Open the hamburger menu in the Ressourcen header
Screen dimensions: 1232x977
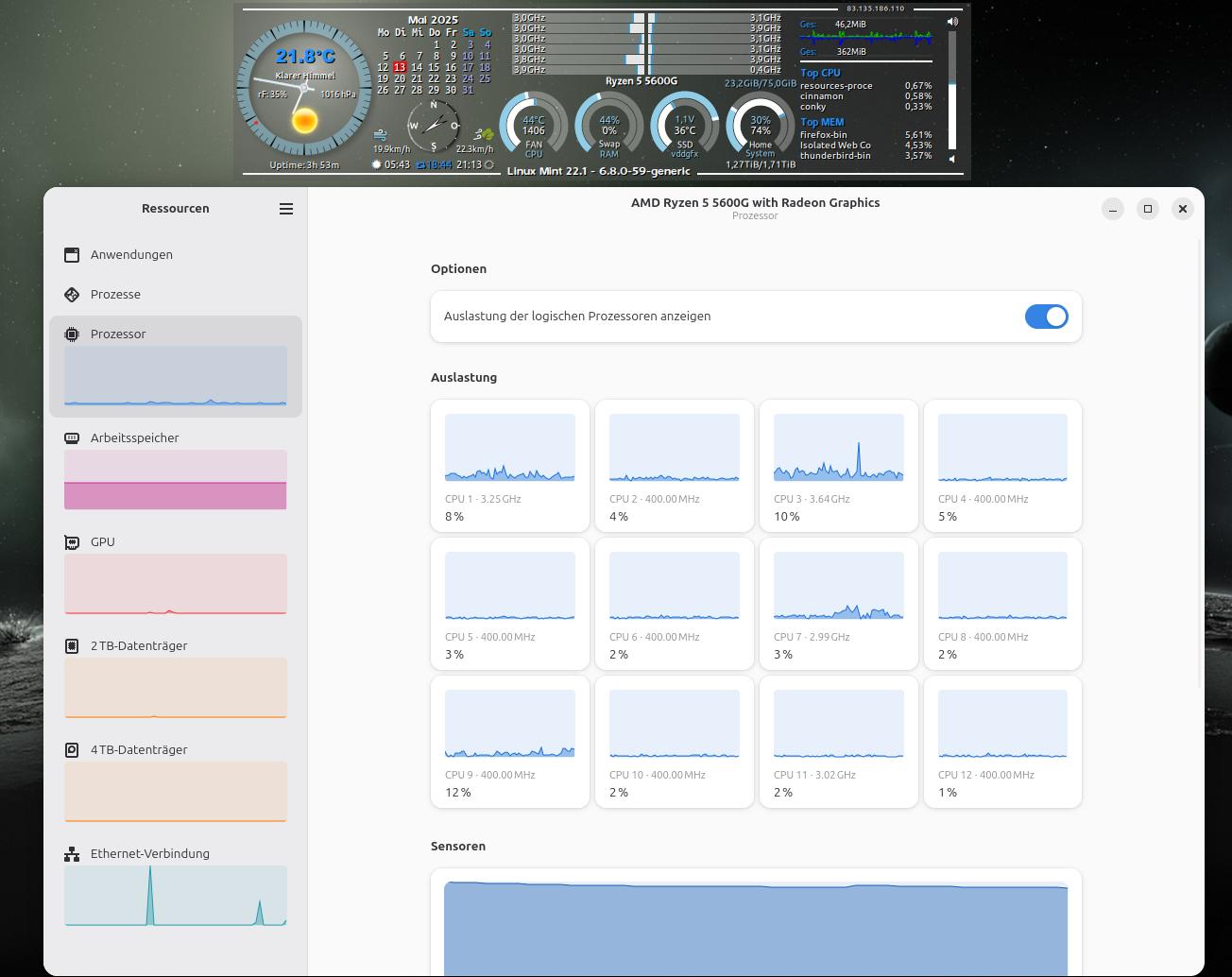[286, 209]
